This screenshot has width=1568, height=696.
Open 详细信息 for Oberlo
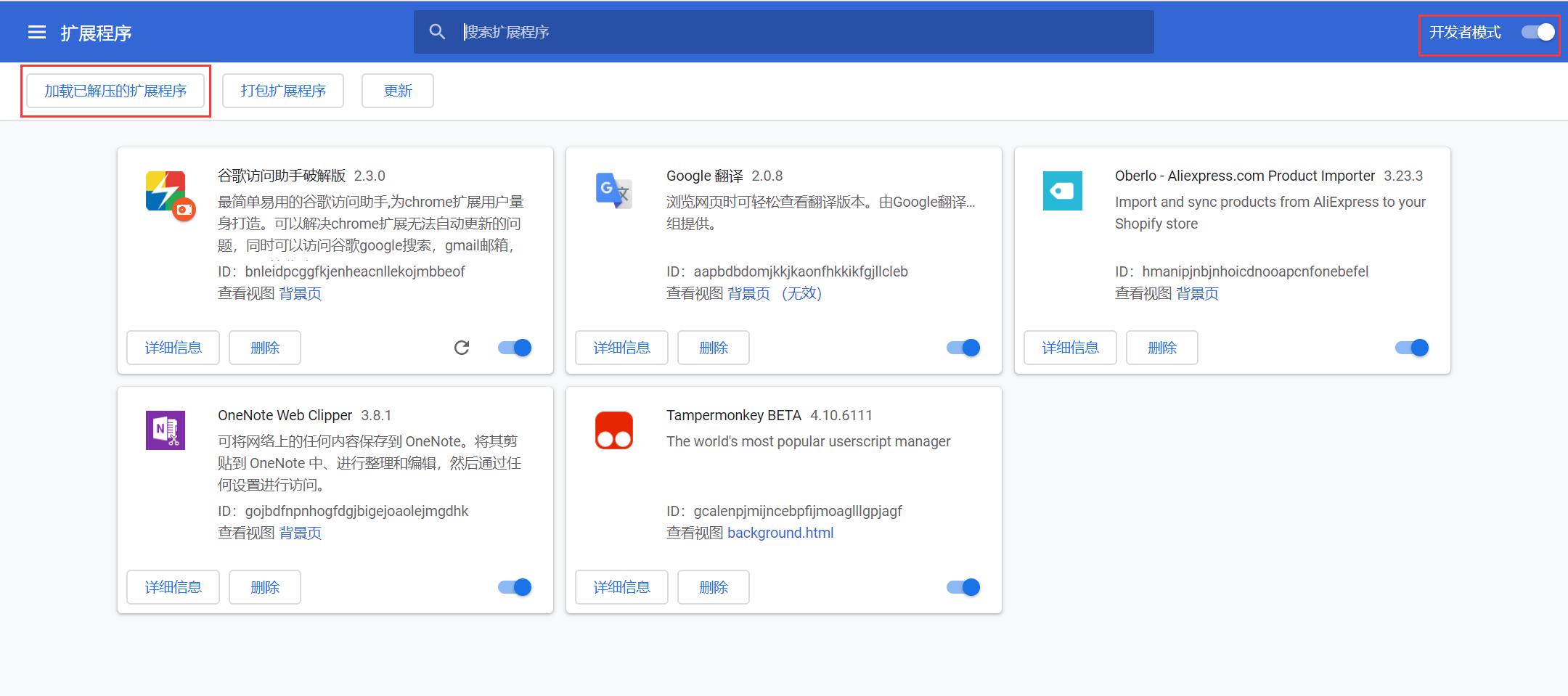pyautogui.click(x=1070, y=348)
